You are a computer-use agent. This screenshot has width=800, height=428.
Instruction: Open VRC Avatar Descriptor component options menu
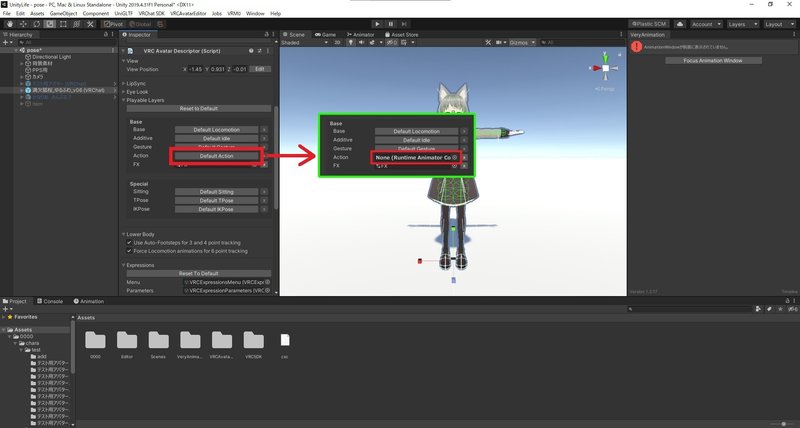pyautogui.click(x=268, y=51)
